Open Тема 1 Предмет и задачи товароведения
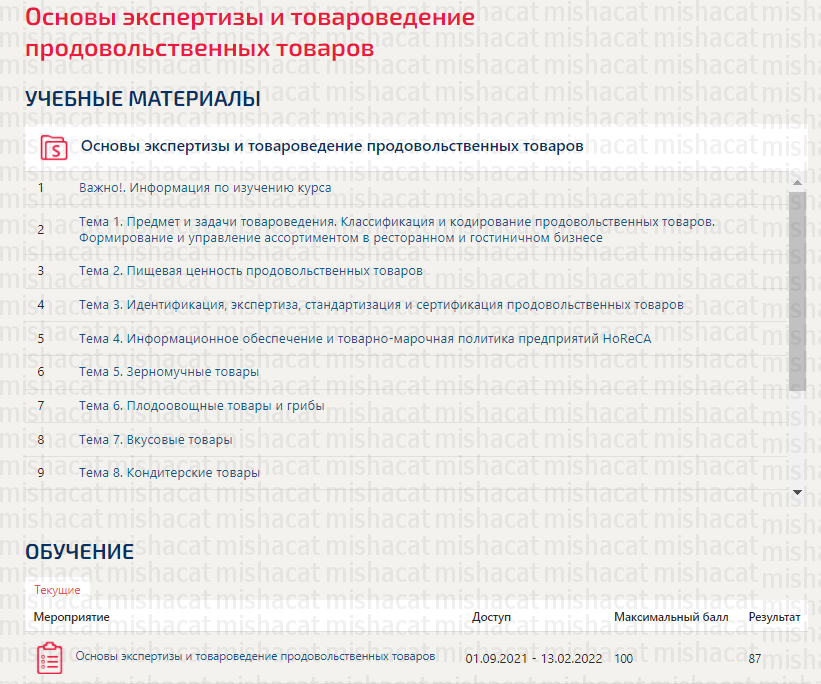Viewport: 821px width, 684px height. click(397, 229)
